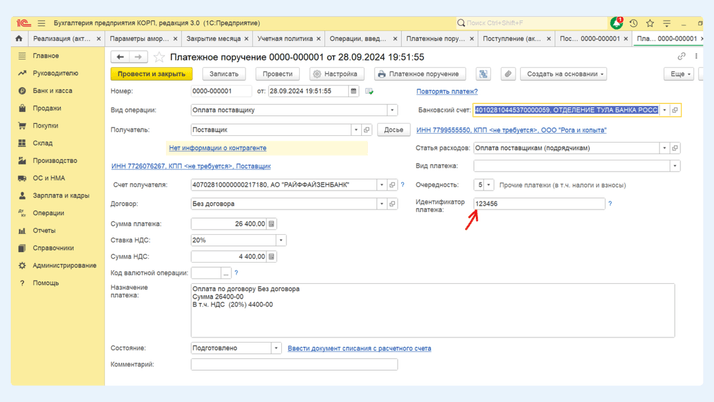714x402 pixels.
Task: Navigate back using the left arrow button
Action: [120, 57]
